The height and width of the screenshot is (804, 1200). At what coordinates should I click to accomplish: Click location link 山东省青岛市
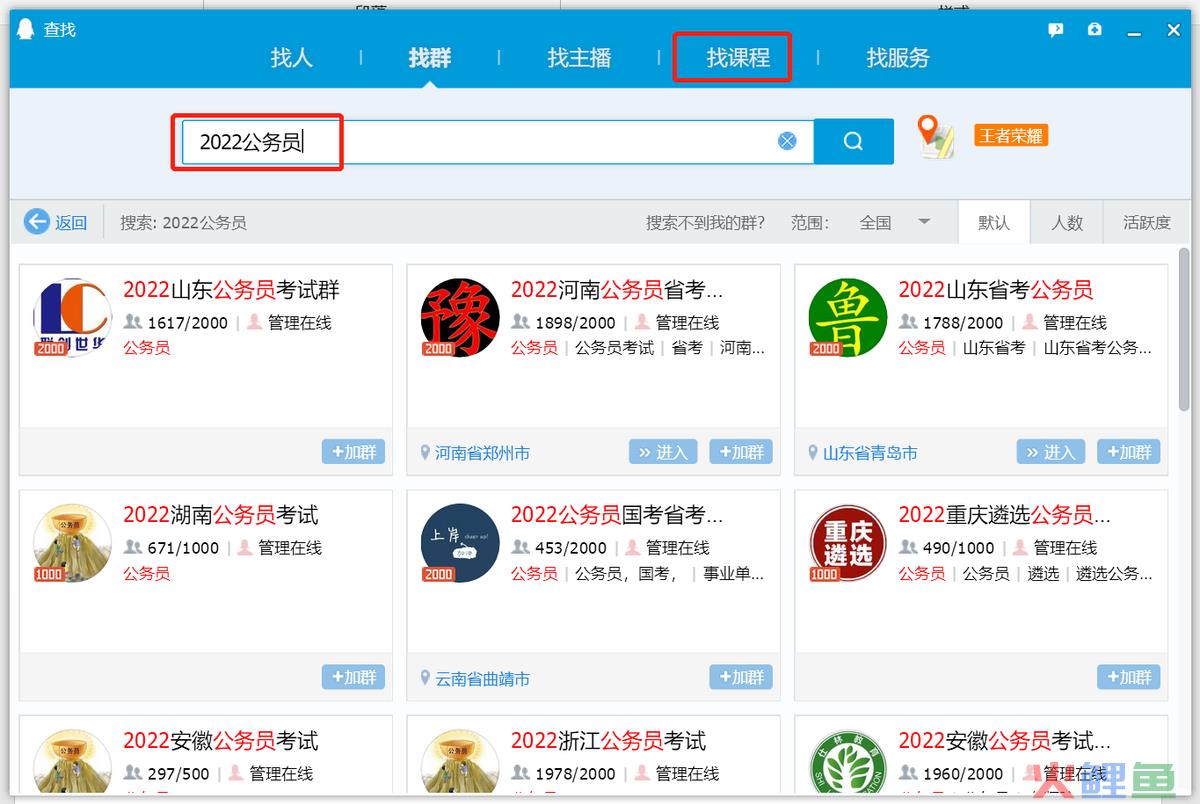[x=870, y=453]
